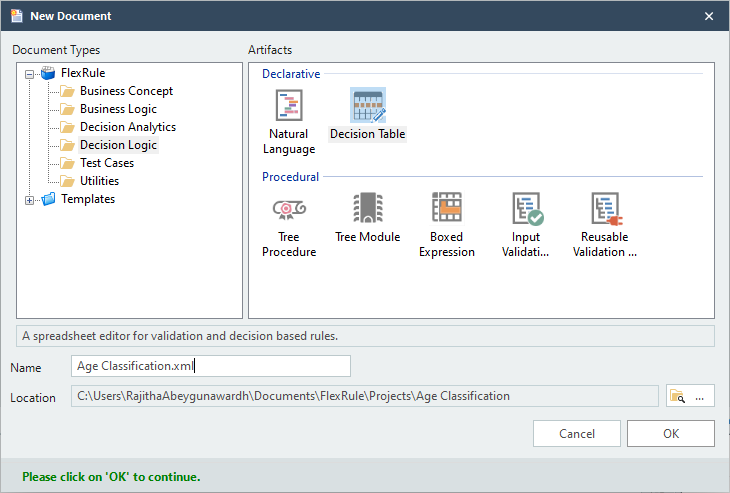The height and width of the screenshot is (493, 730).
Task: Select the Templates tree label
Action: click(88, 199)
